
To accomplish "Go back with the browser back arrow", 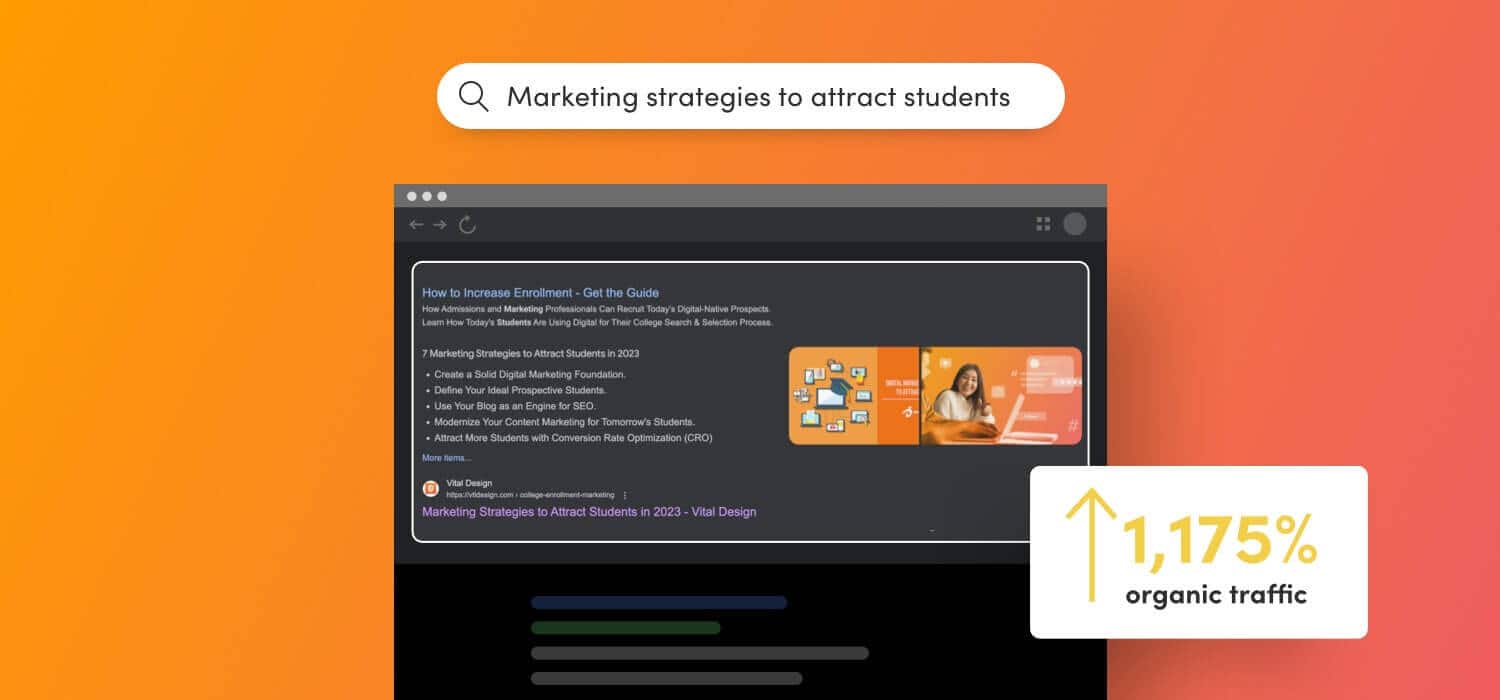I will (x=417, y=225).
